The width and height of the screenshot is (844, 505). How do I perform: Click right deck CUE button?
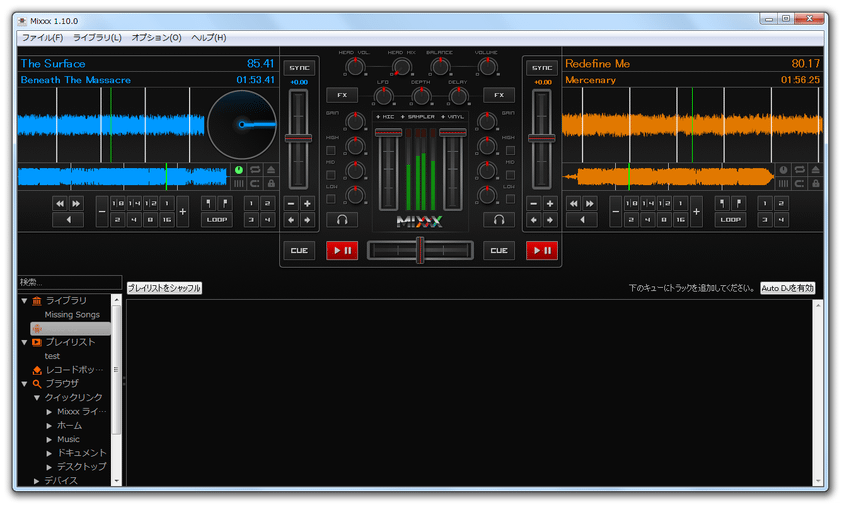click(x=499, y=250)
